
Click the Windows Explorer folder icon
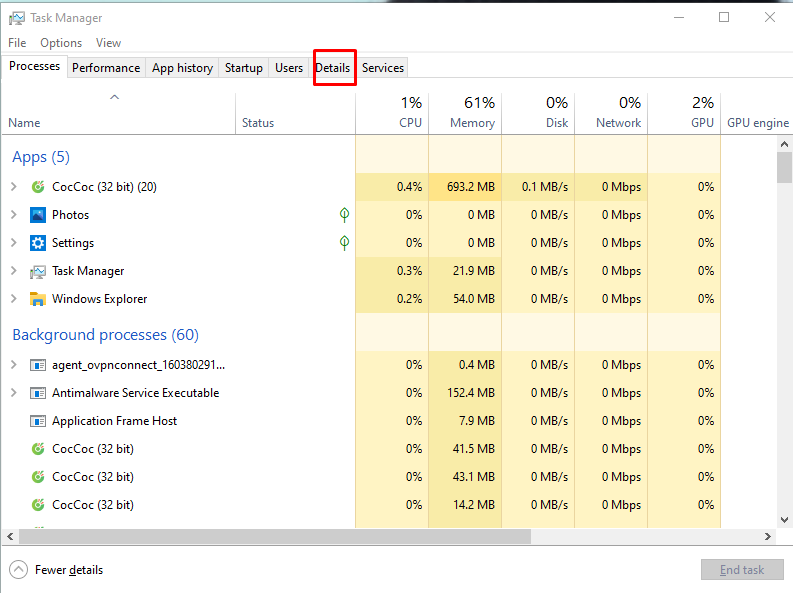click(x=38, y=299)
